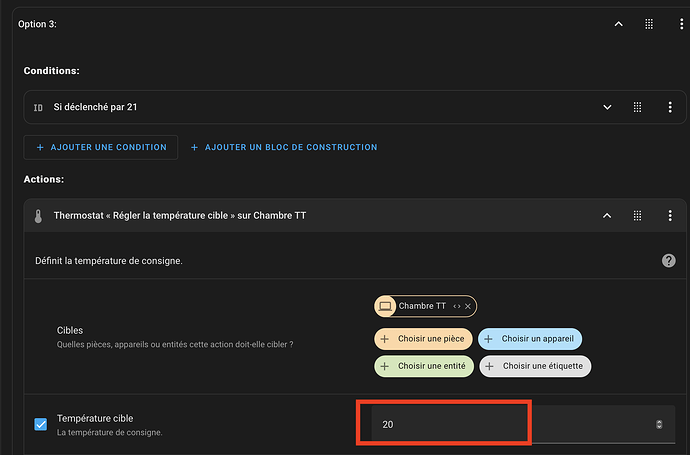The image size is (690, 455).
Task: Collapse the Thermostat action block
Action: [606, 215]
